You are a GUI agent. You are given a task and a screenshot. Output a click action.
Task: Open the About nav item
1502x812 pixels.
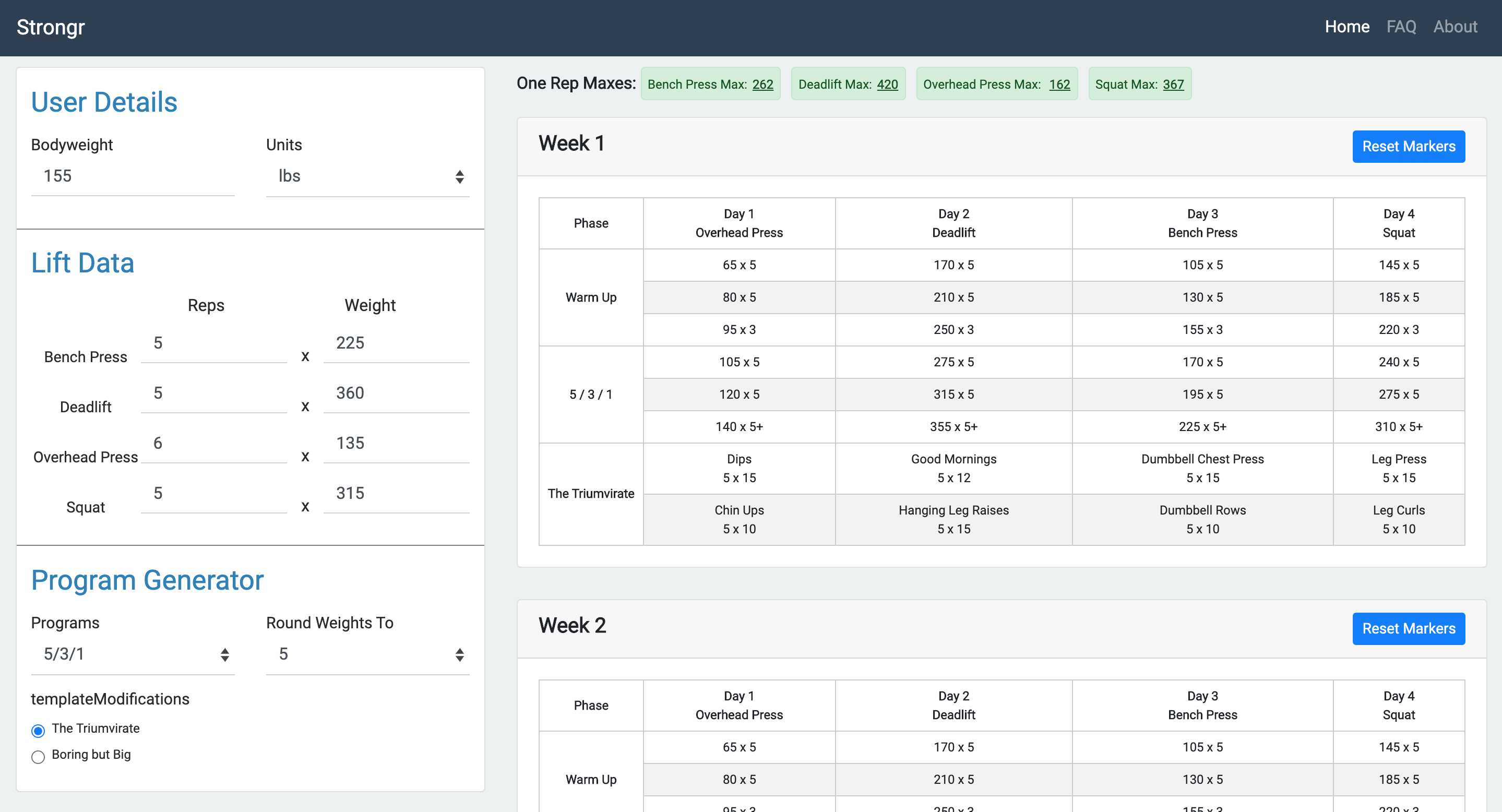tap(1456, 27)
